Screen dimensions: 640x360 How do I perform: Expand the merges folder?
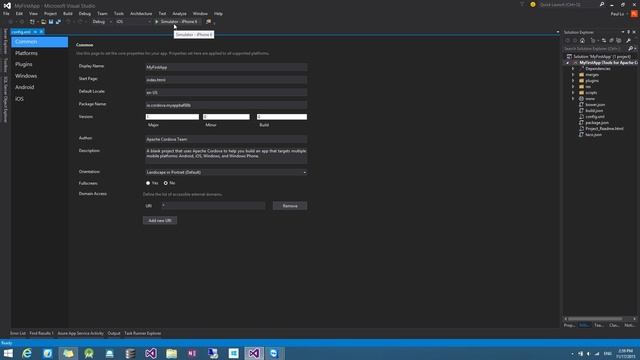(573, 75)
